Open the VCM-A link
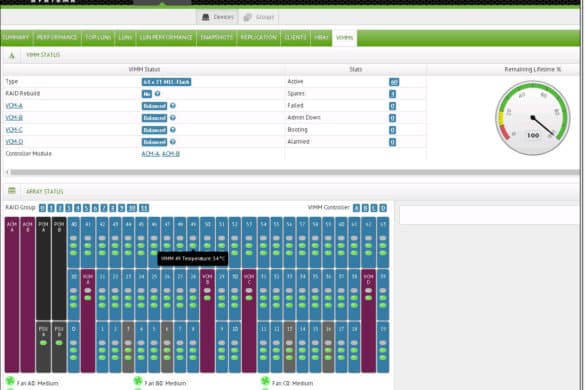The image size is (585, 390). point(14,106)
